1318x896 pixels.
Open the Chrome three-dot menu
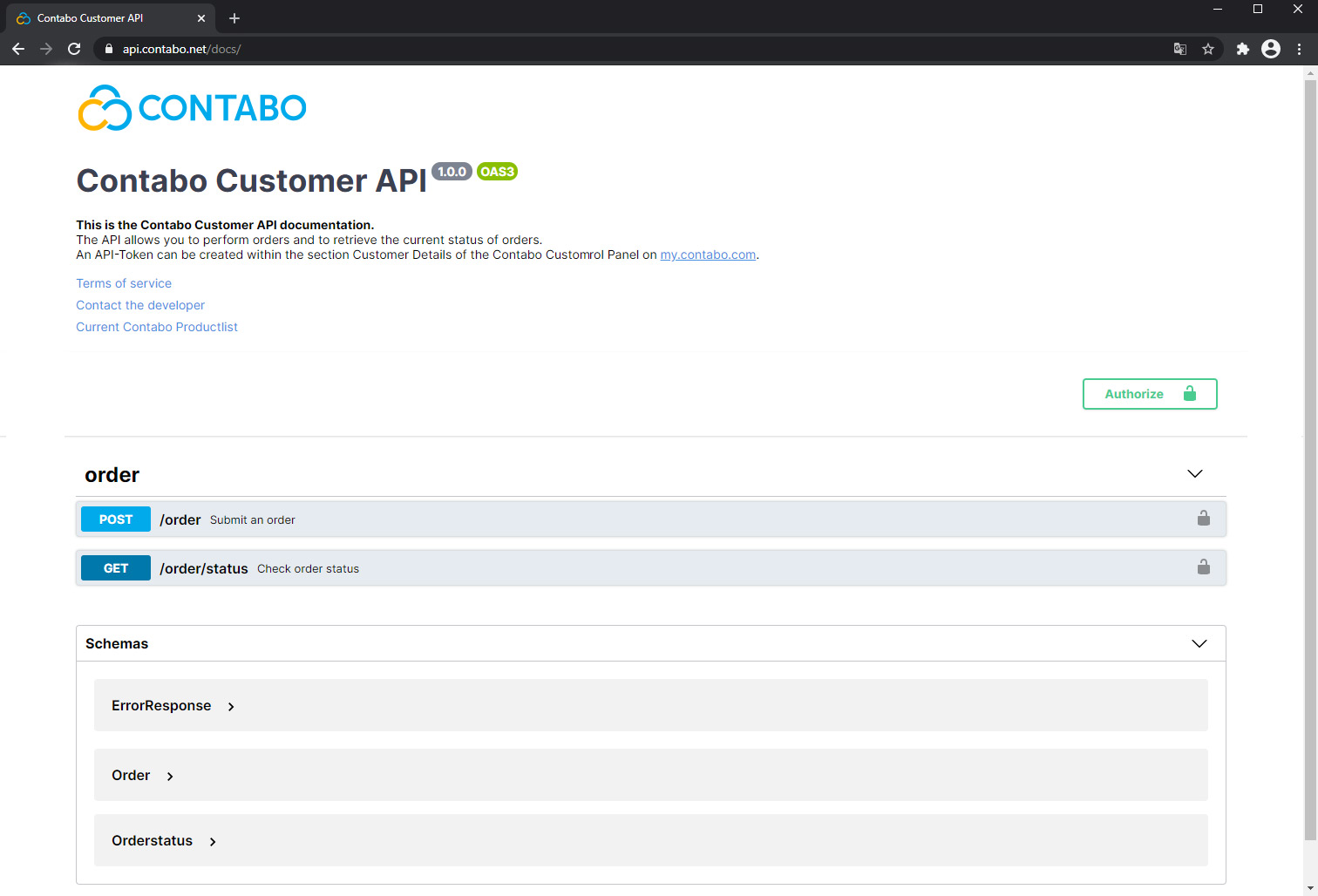coord(1300,49)
